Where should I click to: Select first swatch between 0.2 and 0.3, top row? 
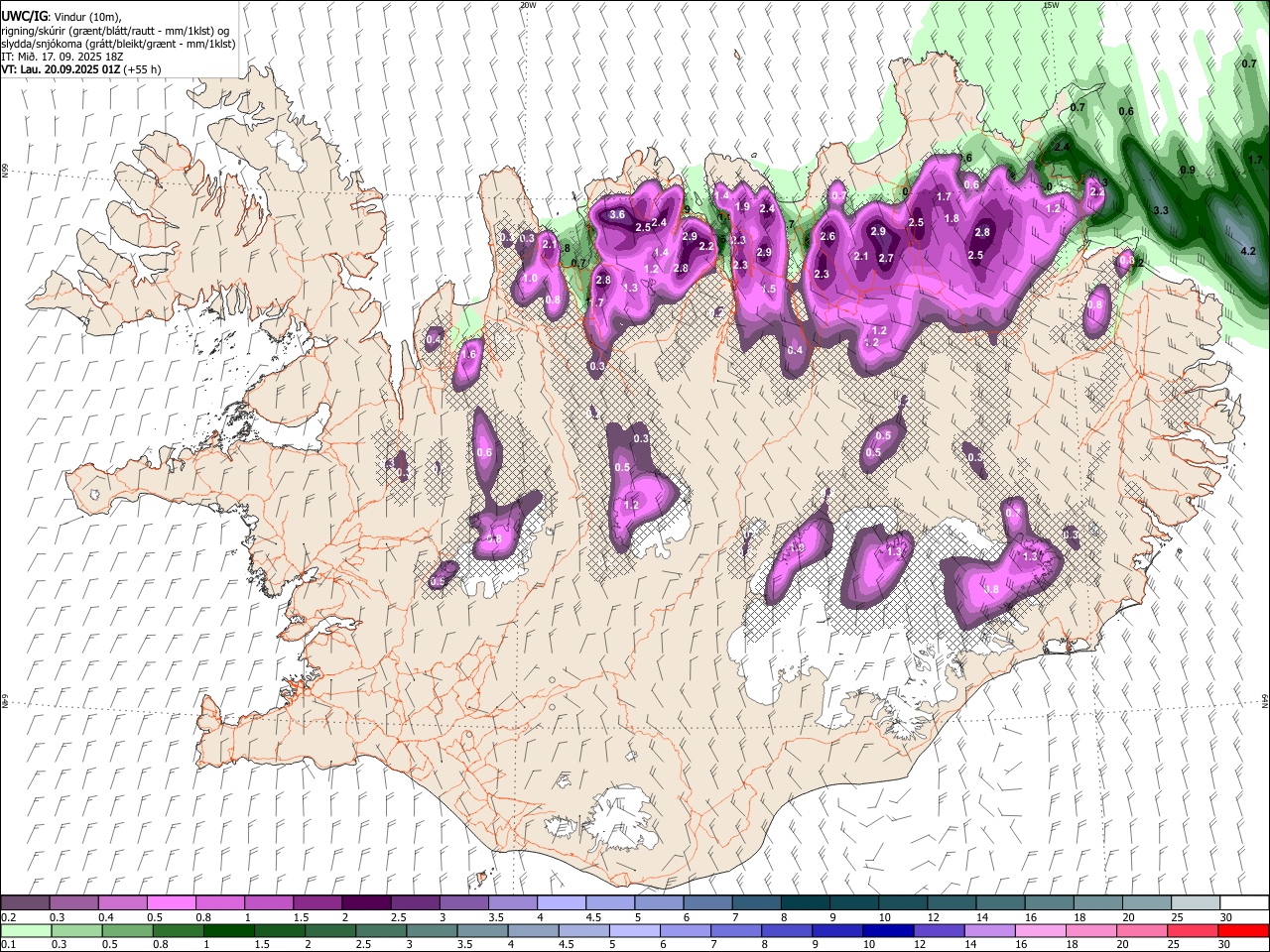pos(25,903)
